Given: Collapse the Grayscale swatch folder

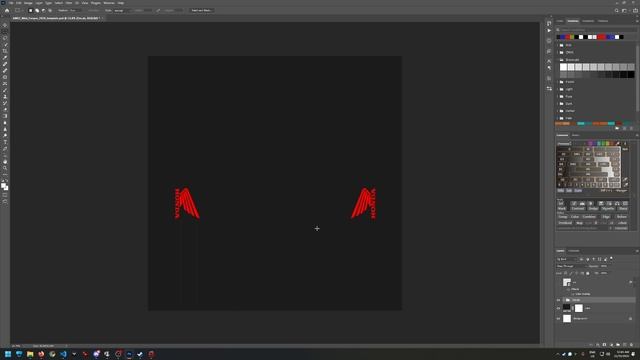Looking at the screenshot, I should pyautogui.click(x=558, y=60).
